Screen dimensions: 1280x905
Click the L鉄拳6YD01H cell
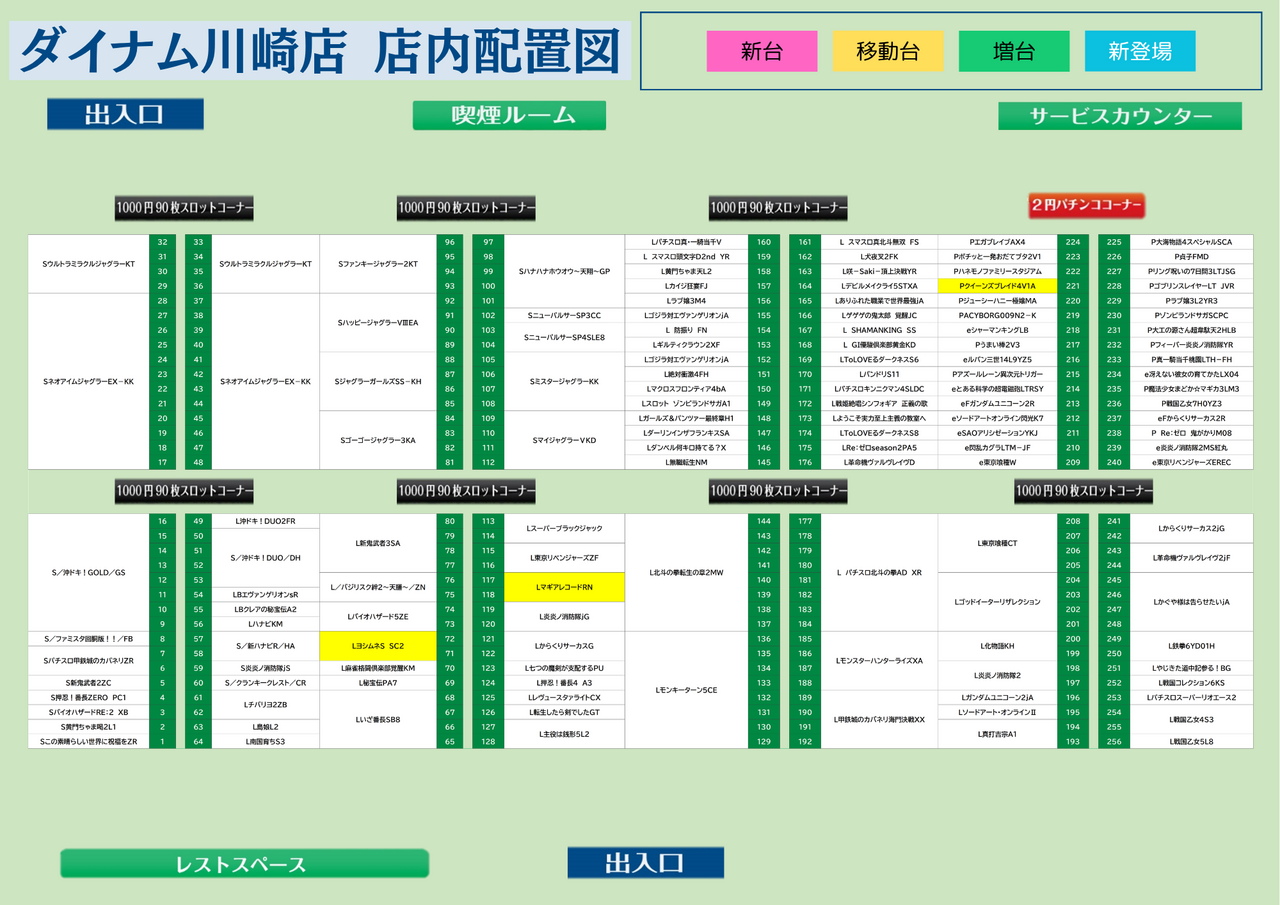tap(1193, 646)
